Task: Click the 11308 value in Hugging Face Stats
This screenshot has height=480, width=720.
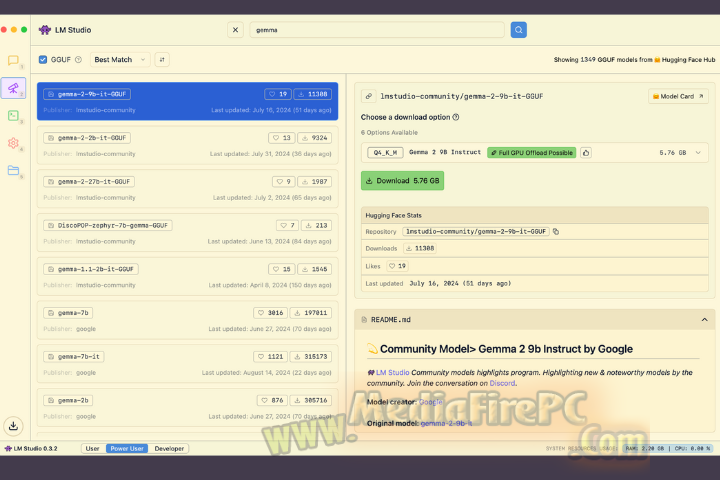Action: point(420,248)
